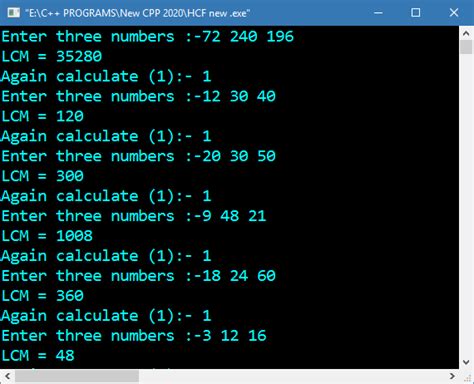This screenshot has height=384, width=474.
Task: Click the result "LCM = 35280"
Action: tap(52, 56)
